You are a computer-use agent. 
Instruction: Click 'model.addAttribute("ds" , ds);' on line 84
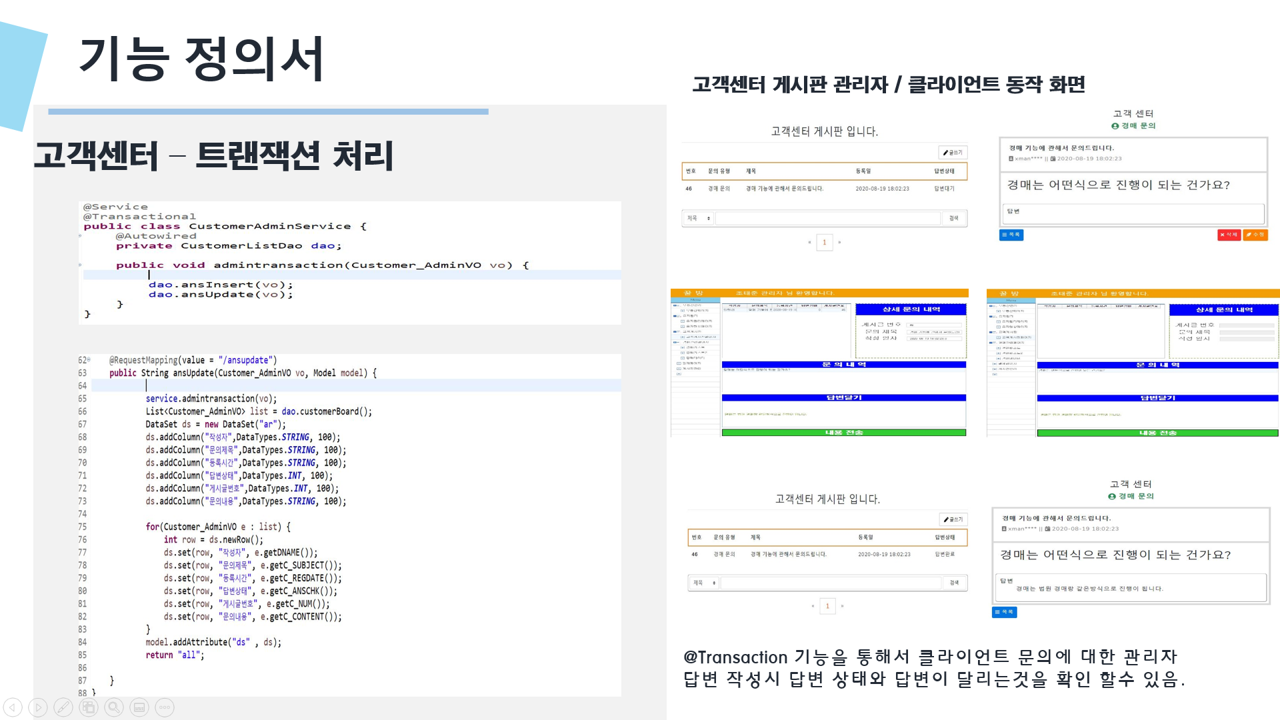coord(213,642)
